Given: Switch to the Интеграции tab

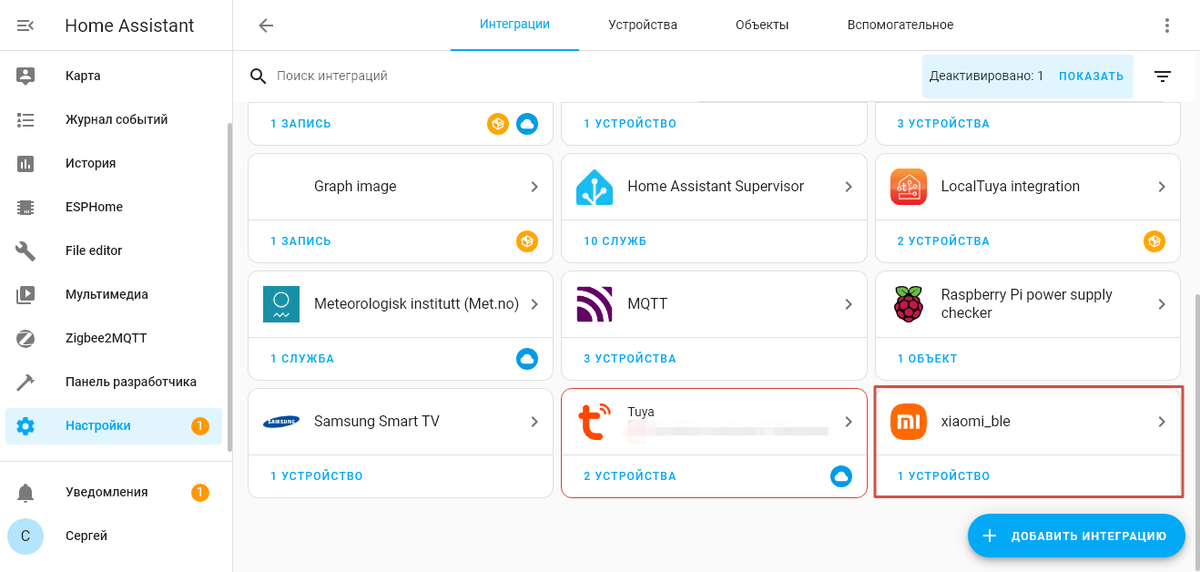Looking at the screenshot, I should pyautogui.click(x=515, y=25).
